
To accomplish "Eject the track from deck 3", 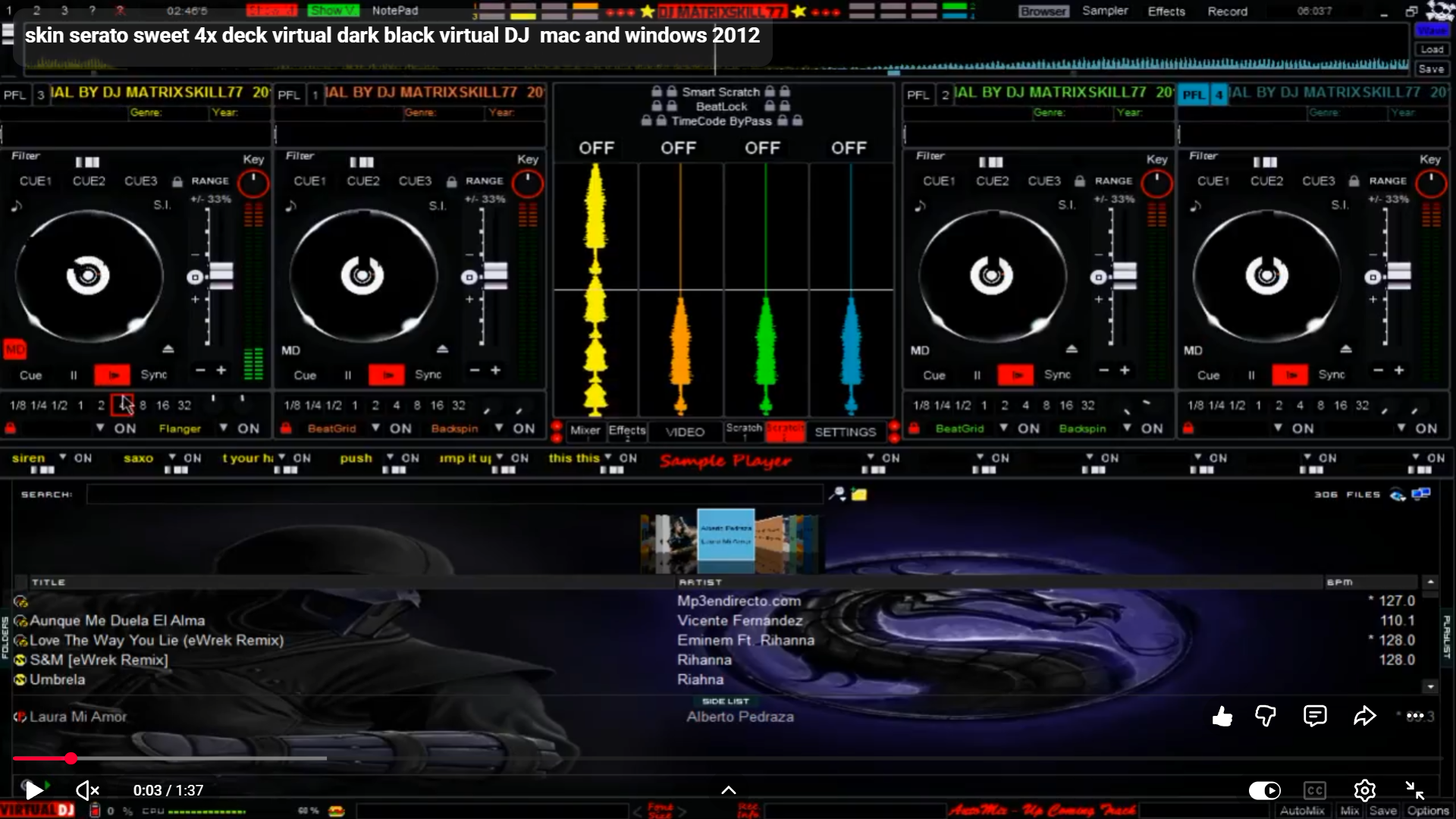I will pyautogui.click(x=168, y=349).
